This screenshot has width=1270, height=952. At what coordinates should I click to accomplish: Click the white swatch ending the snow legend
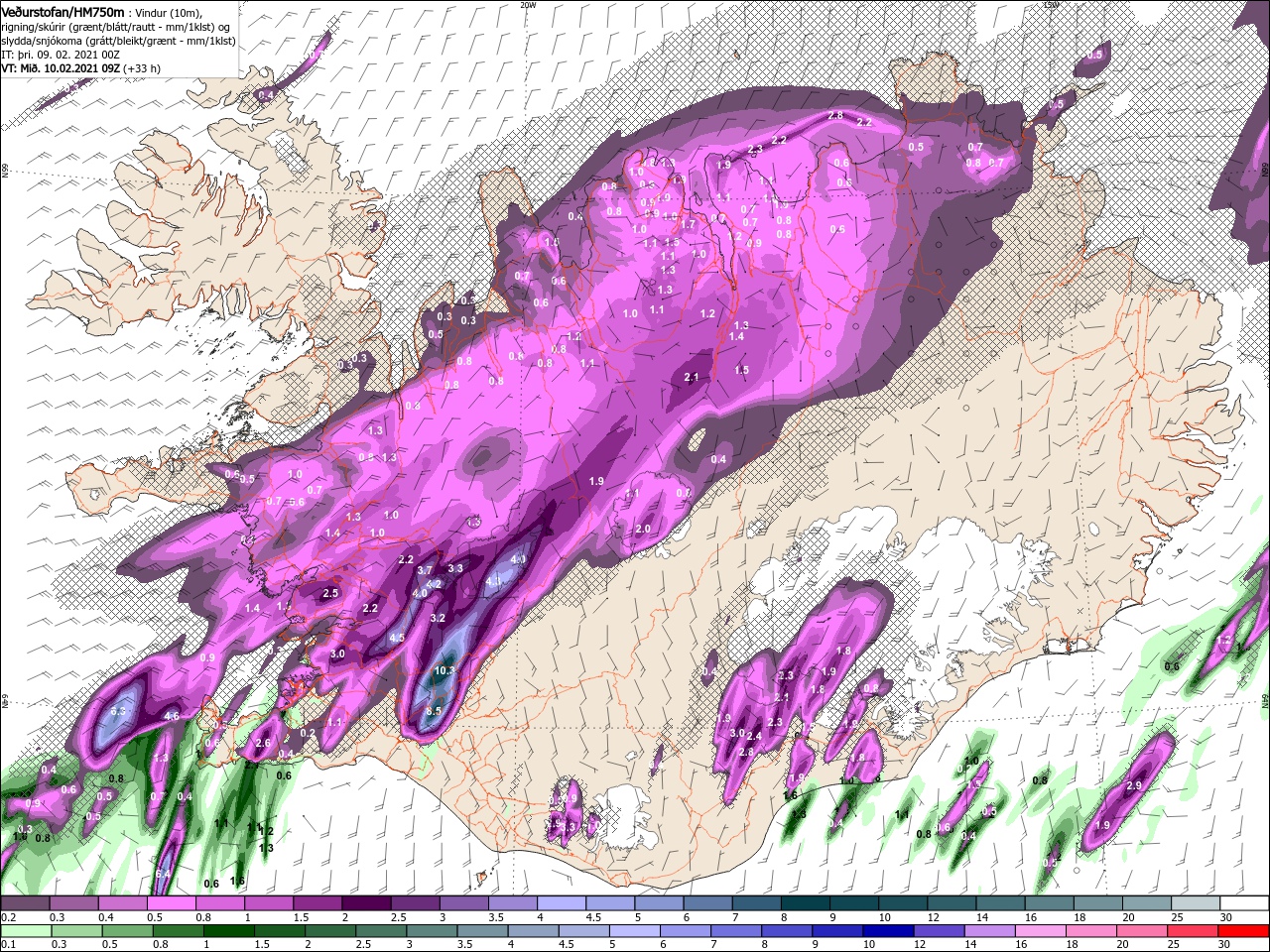(x=1242, y=903)
